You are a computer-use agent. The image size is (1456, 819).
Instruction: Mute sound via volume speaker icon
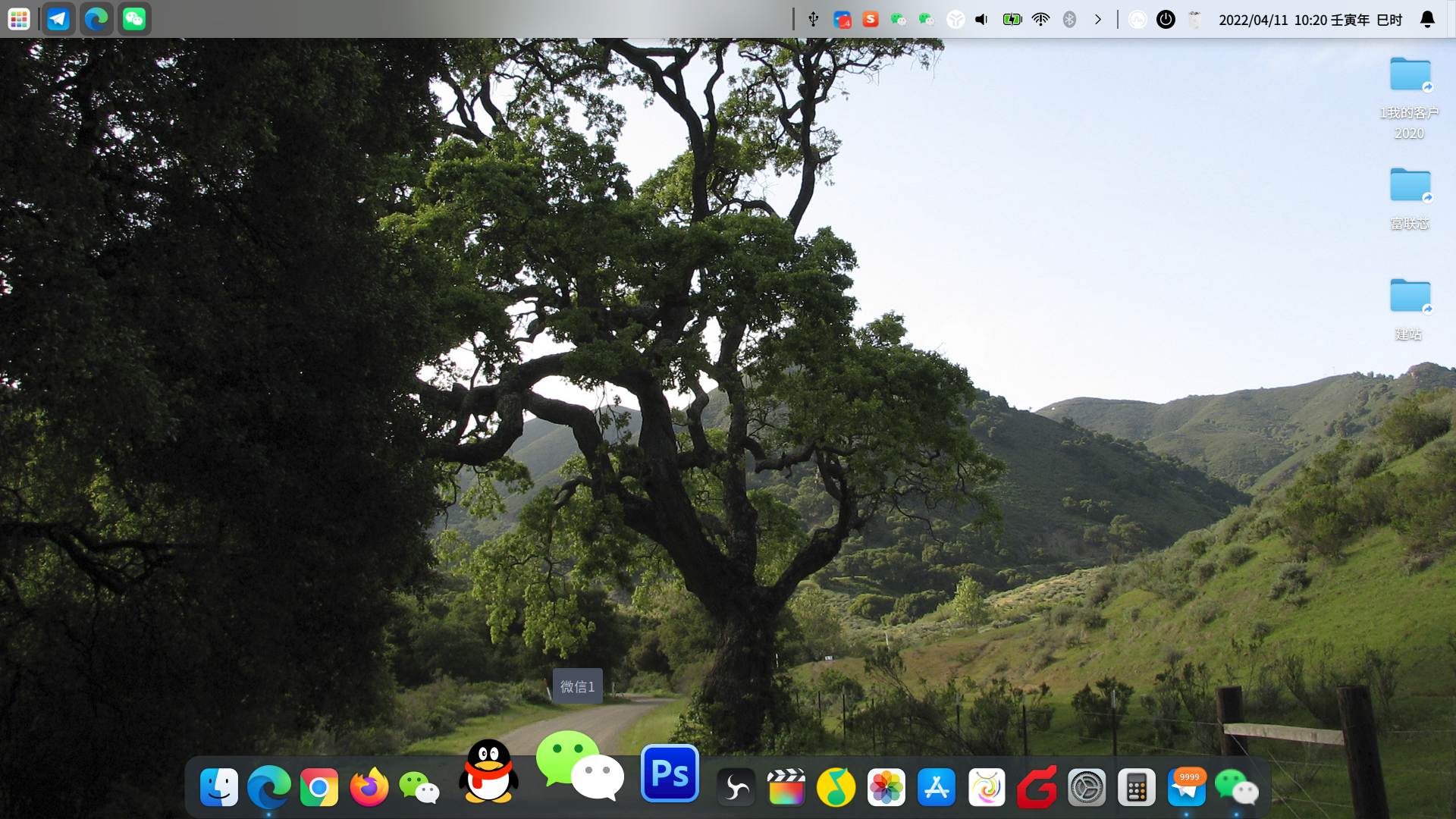point(982,20)
